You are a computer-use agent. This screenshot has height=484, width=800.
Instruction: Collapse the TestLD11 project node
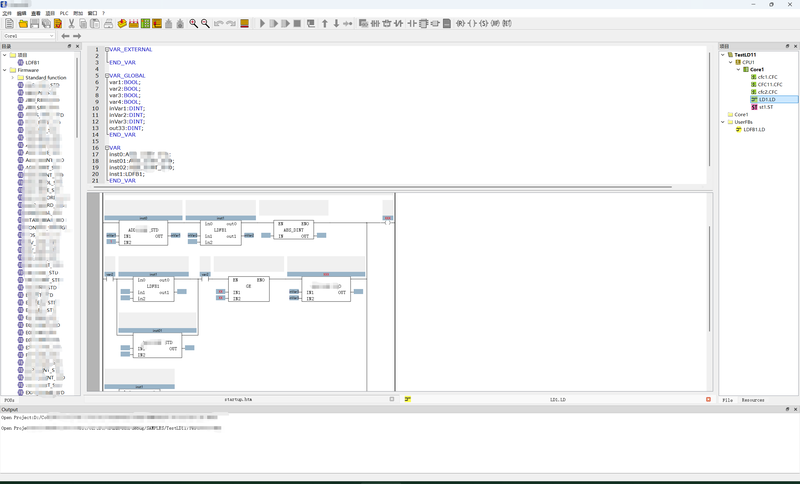point(723,55)
